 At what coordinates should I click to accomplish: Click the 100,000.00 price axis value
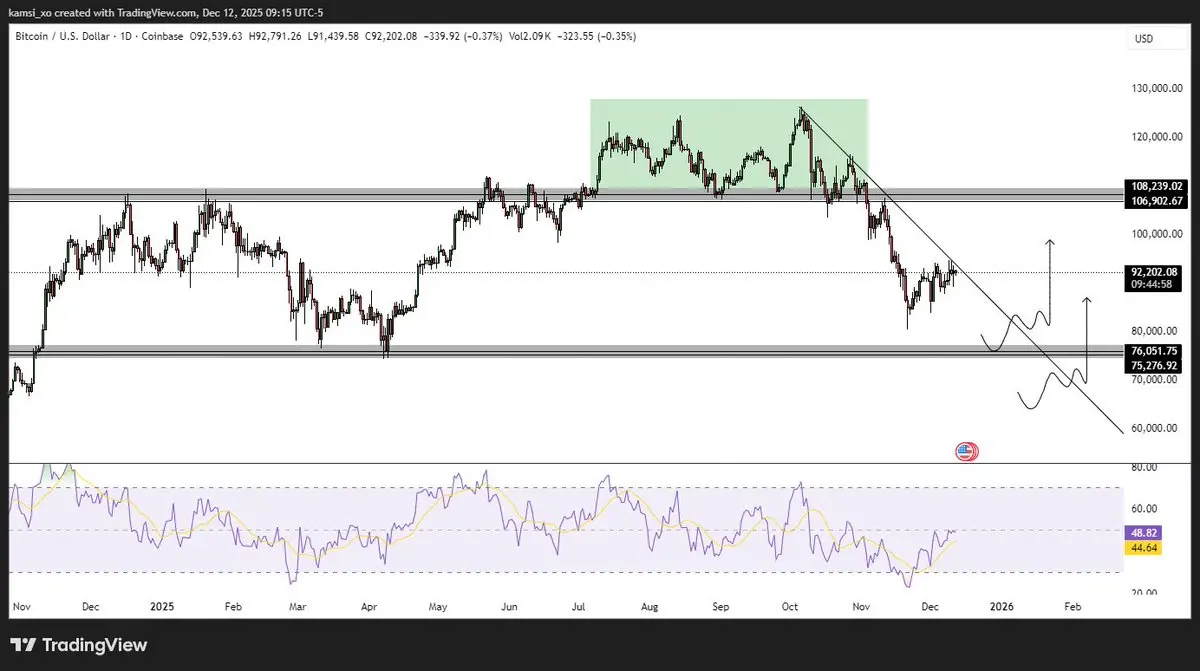1159,234
